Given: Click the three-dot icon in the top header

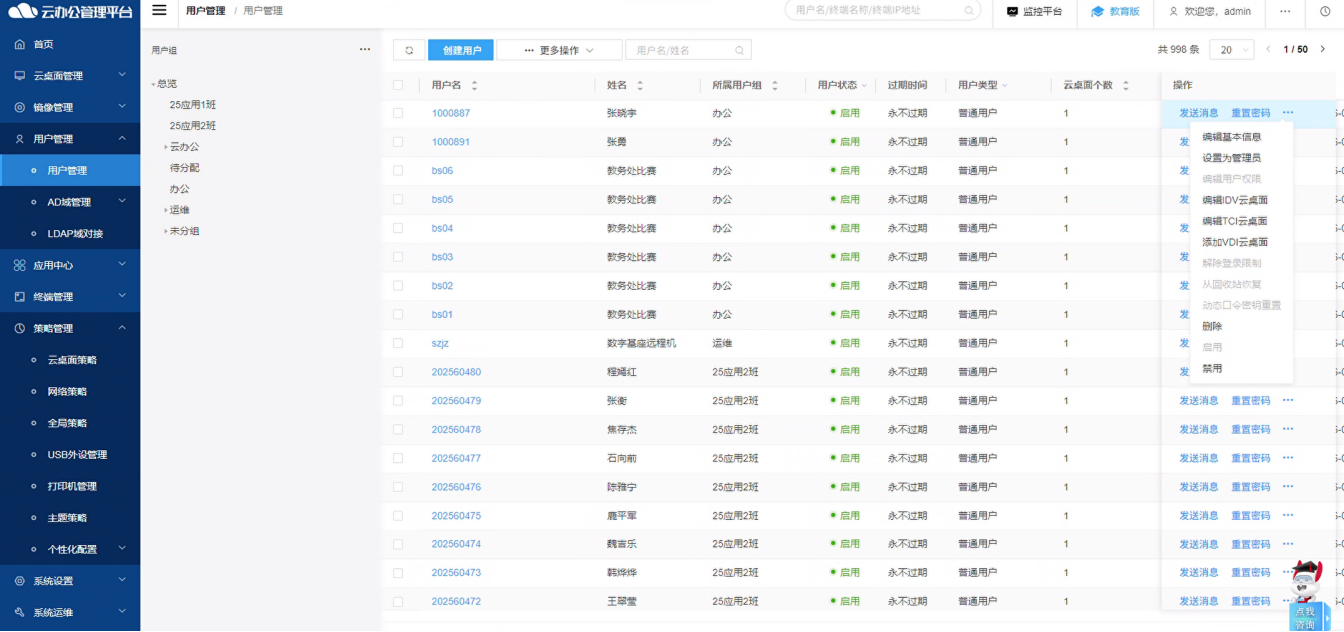Looking at the screenshot, I should point(1285,12).
